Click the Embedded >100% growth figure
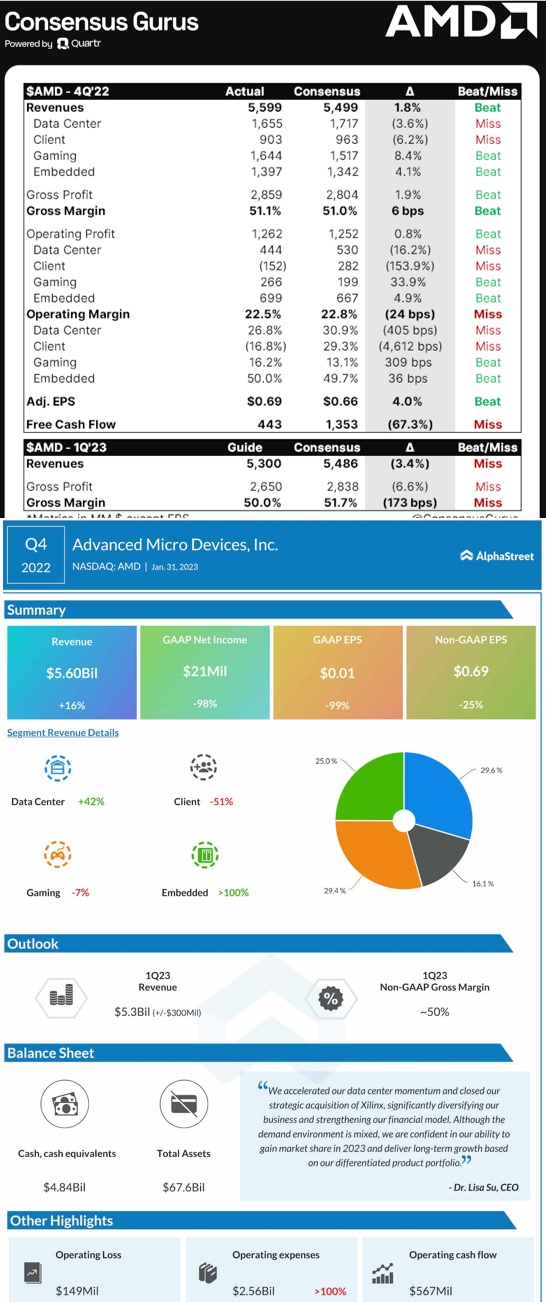Image resolution: width=546 pixels, height=1302 pixels. point(233,892)
